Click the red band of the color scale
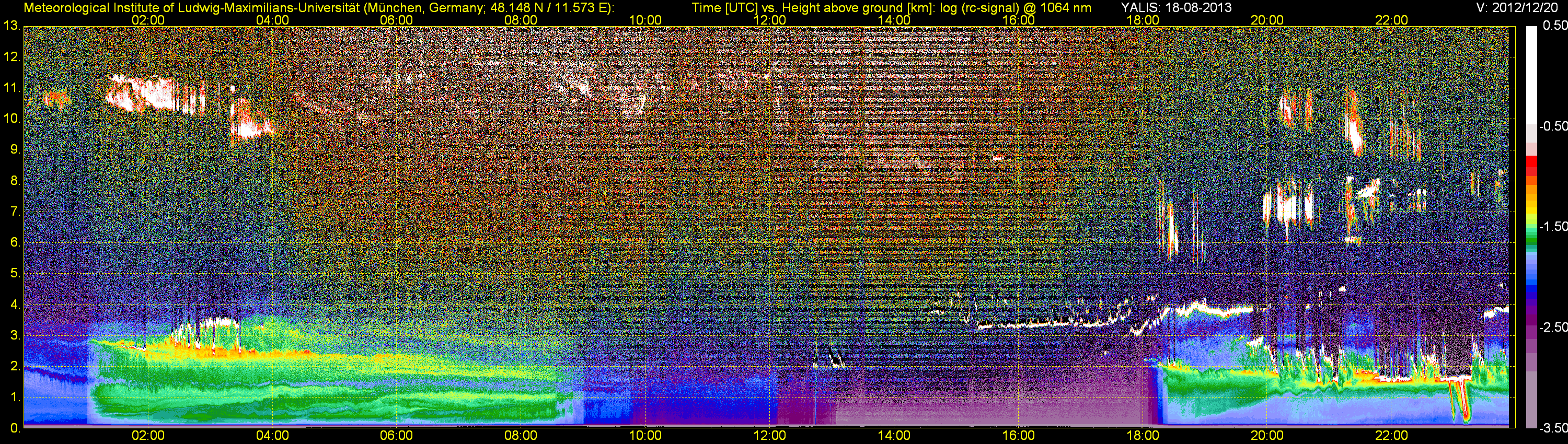This screenshot has width=1568, height=444. [1531, 166]
